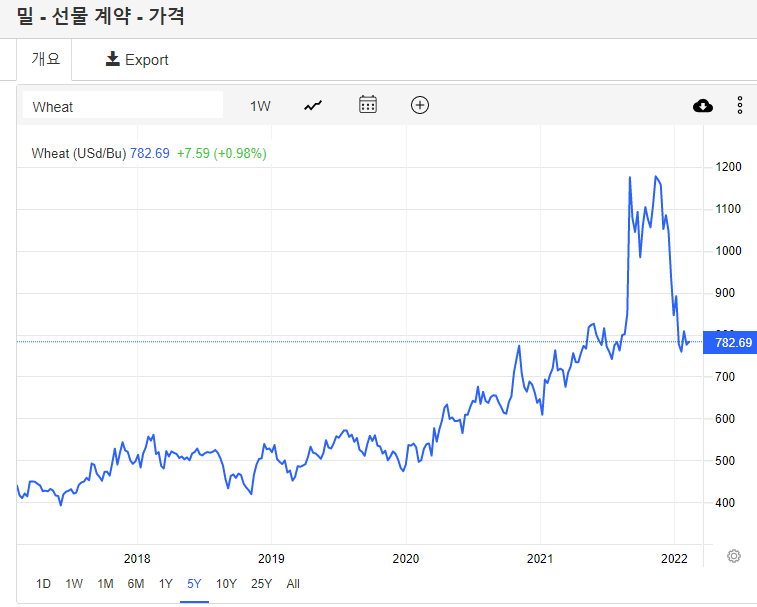Select the All time range
757x607 pixels.
pos(293,584)
